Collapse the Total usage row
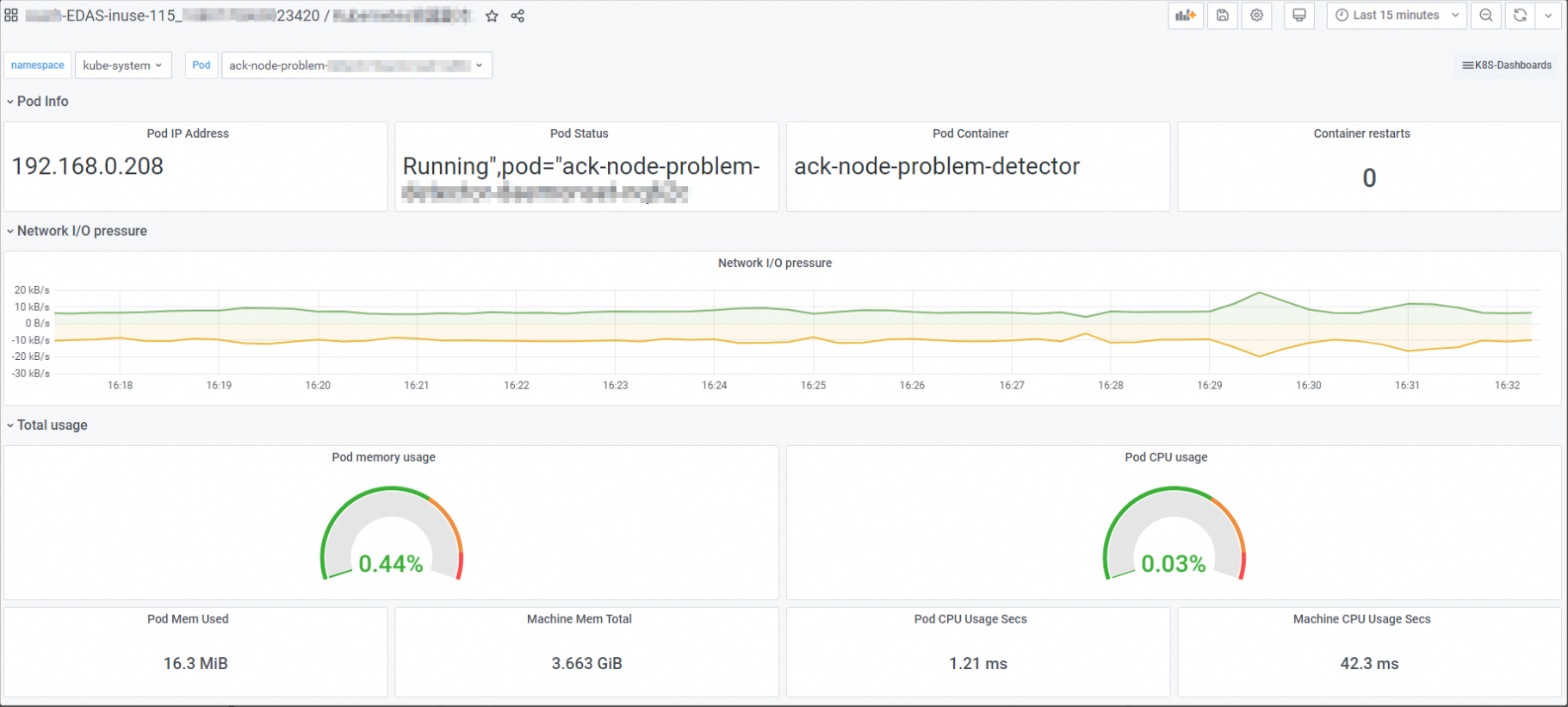The width and height of the screenshot is (1568, 707). click(47, 425)
